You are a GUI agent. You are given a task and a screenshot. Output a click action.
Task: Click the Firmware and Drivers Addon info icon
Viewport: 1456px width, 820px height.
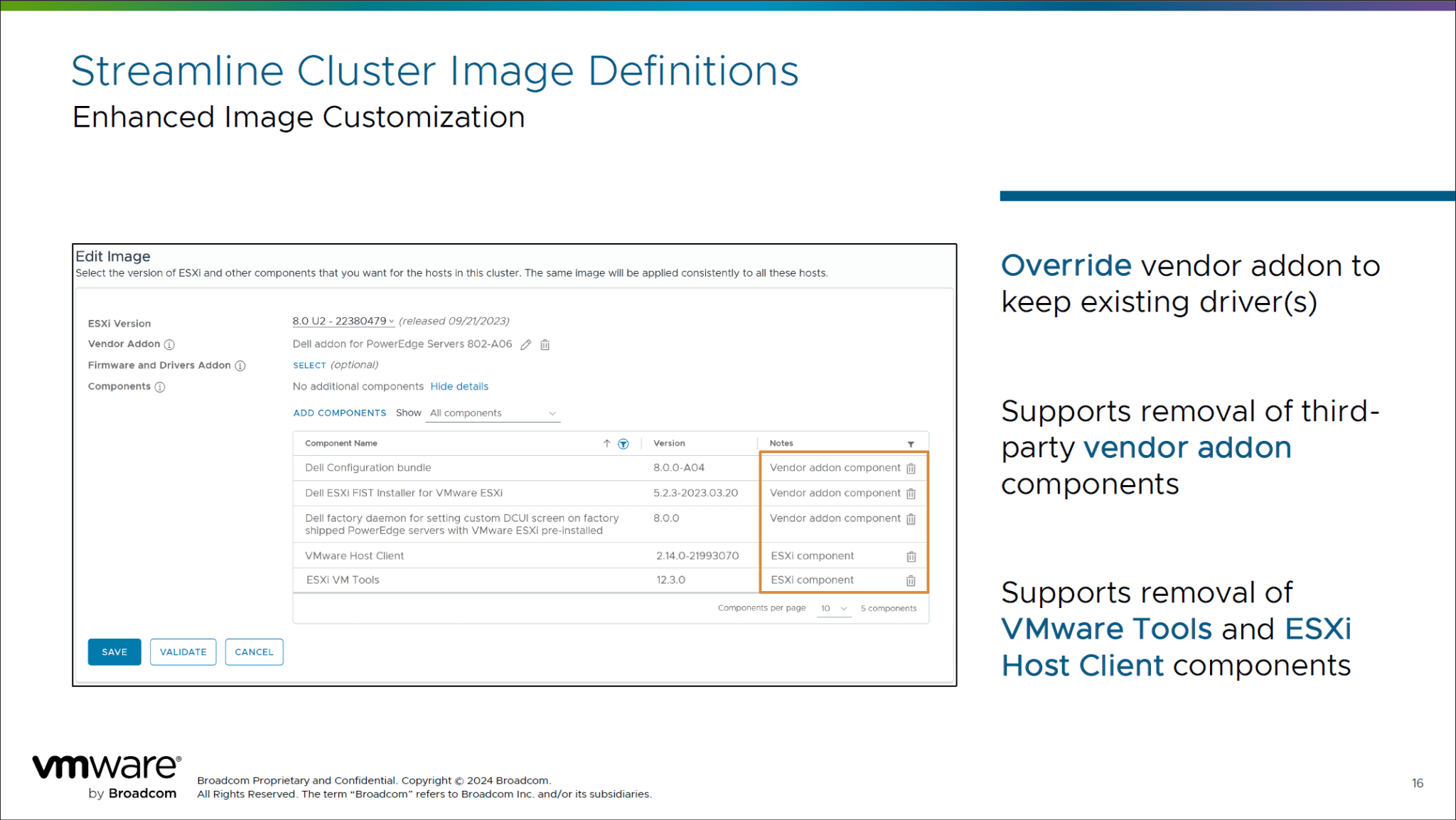[x=241, y=366]
